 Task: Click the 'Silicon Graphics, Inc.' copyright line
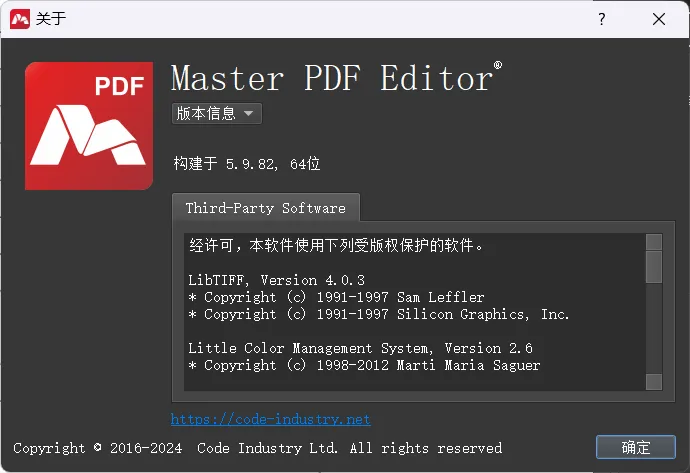tap(378, 314)
